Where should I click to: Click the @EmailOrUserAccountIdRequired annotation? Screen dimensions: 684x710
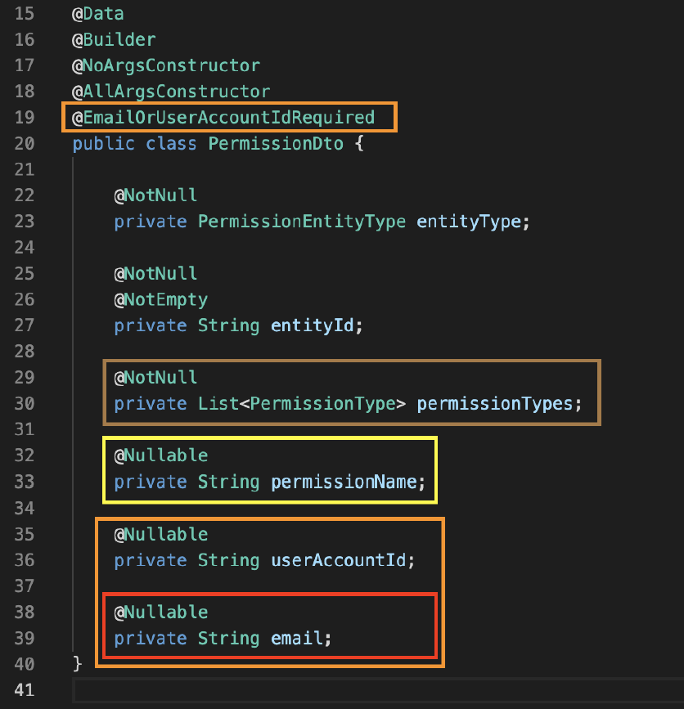224,118
